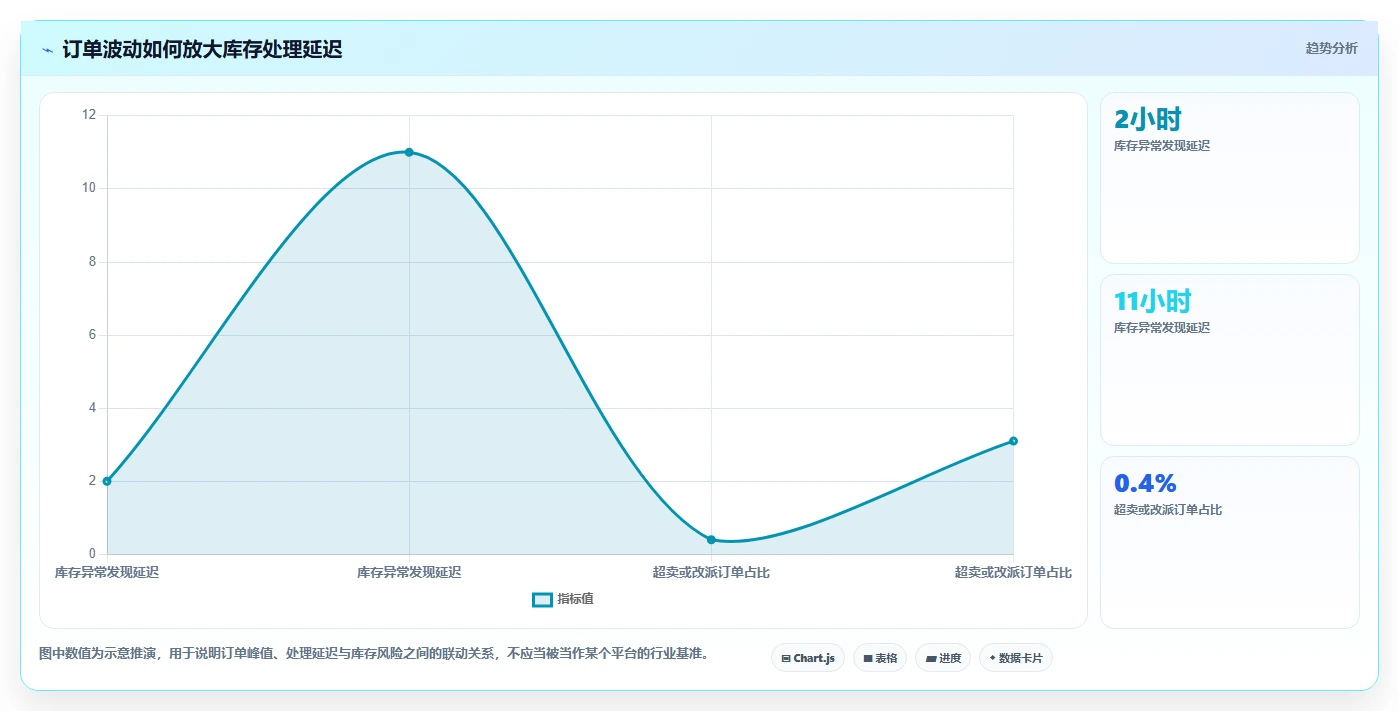Click the 库存异常发现延迟 caption under 2小时
1399x711 pixels.
pyautogui.click(x=1162, y=146)
